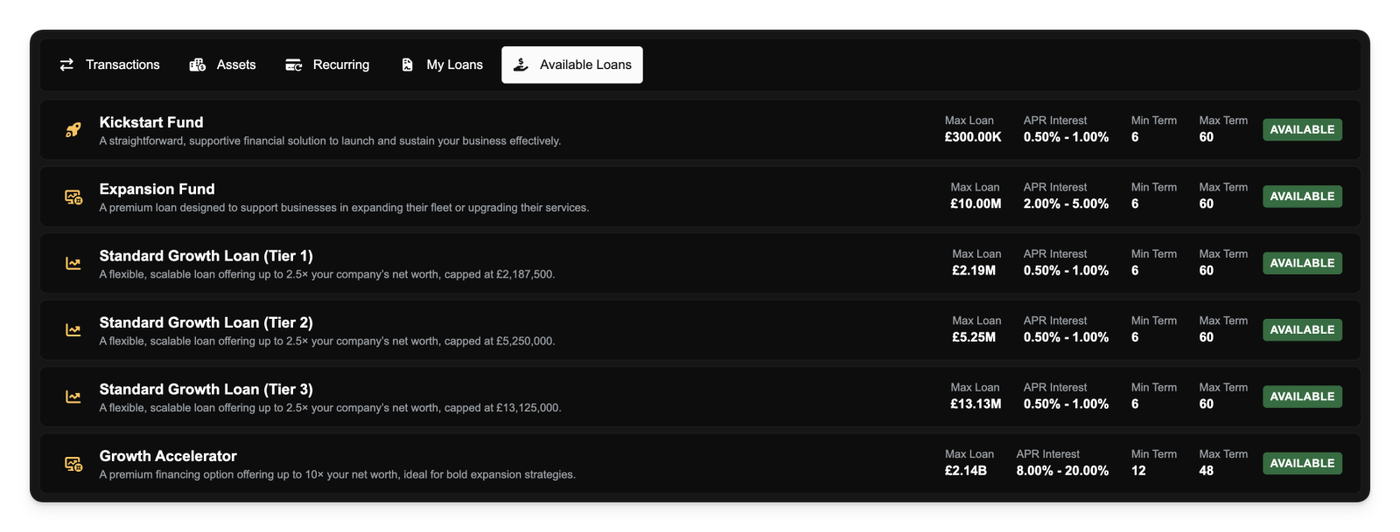Select the Standard Growth Loan (Tier 1) title

coord(206,256)
